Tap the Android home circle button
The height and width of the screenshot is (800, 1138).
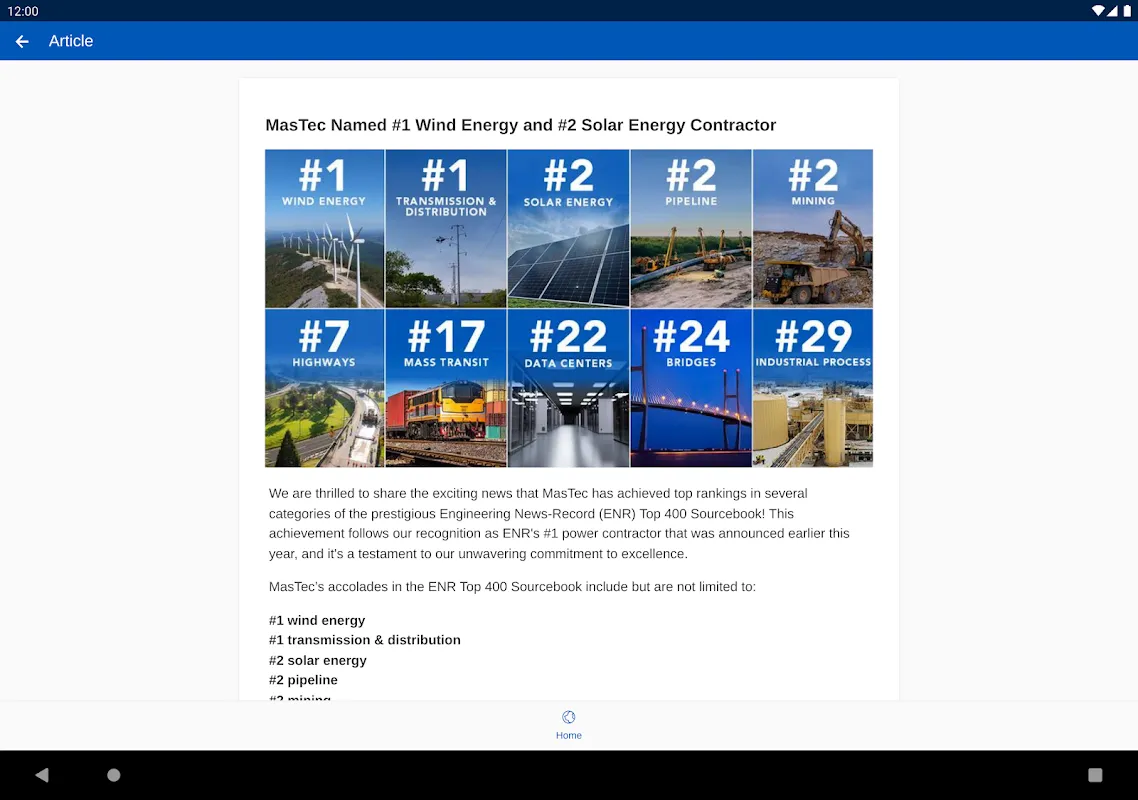[x=114, y=775]
